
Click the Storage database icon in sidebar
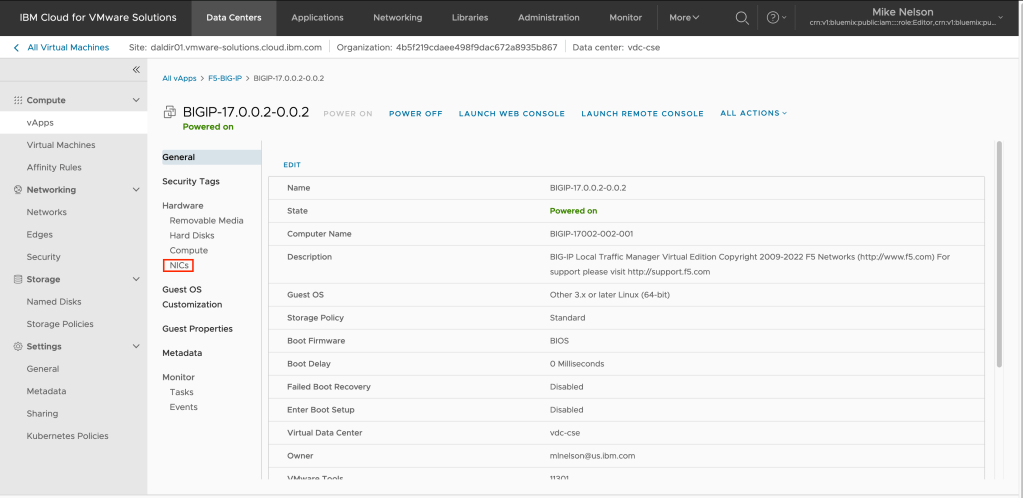17,279
